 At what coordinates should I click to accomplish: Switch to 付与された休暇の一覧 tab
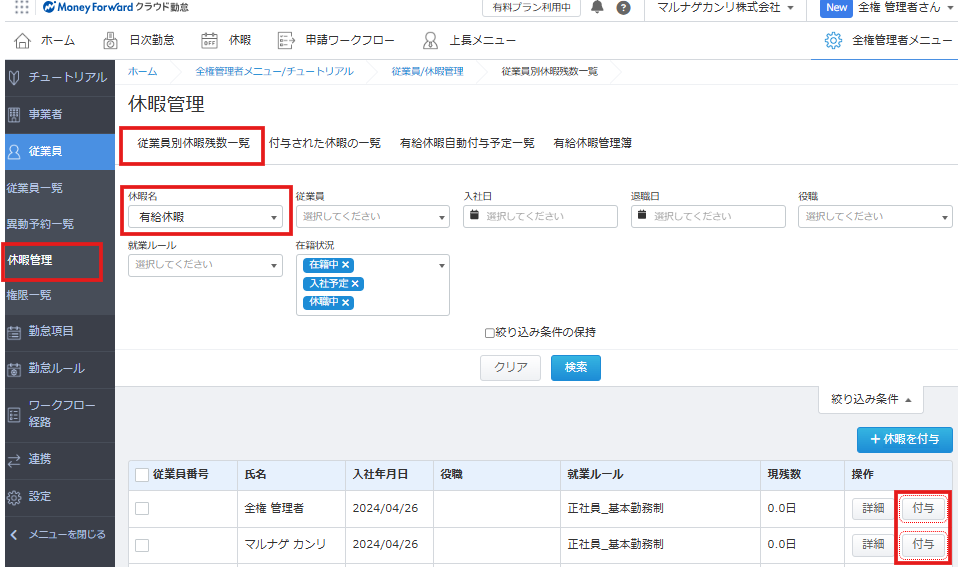[x=325, y=143]
